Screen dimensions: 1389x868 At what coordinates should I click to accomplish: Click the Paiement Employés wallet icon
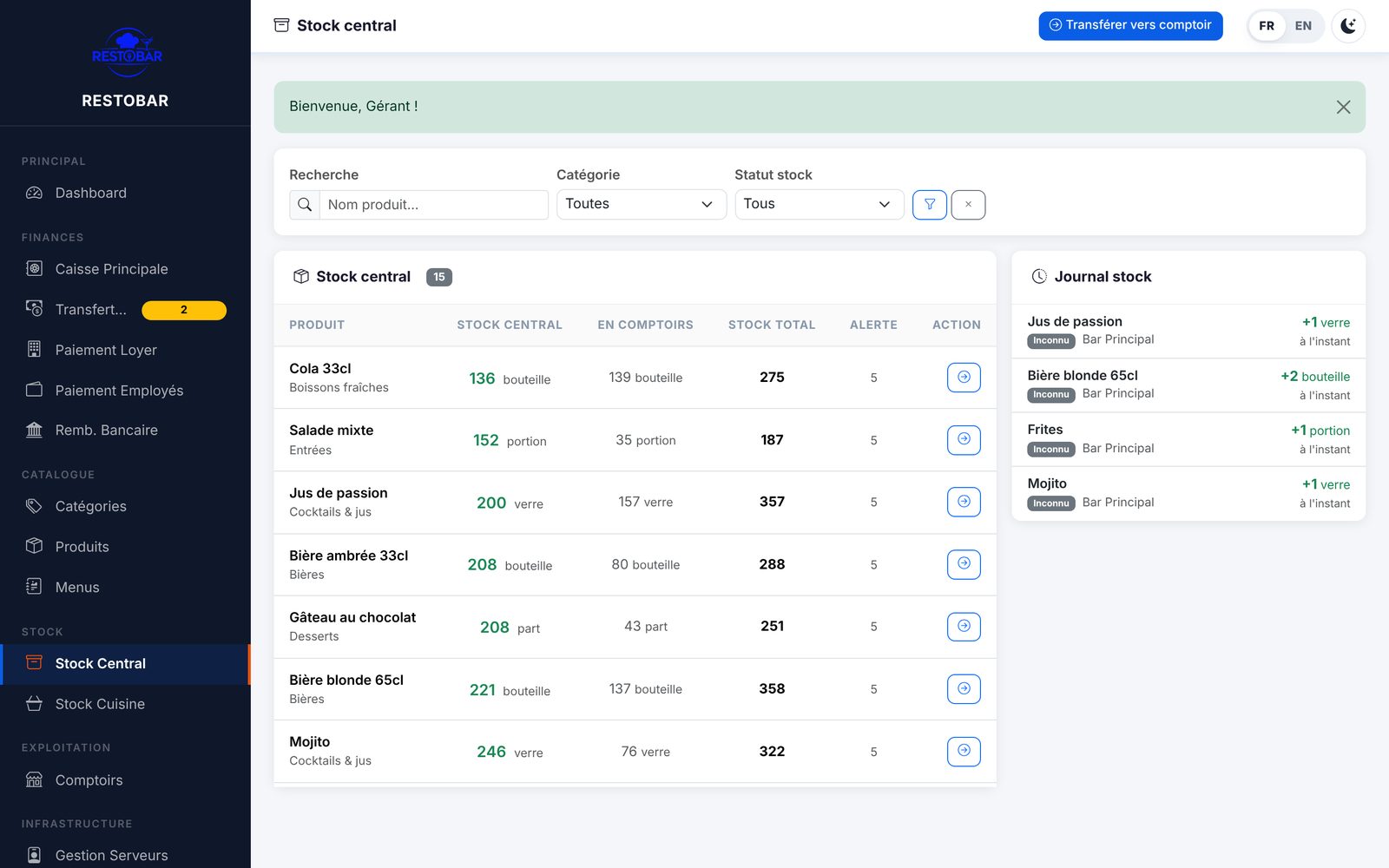point(34,390)
